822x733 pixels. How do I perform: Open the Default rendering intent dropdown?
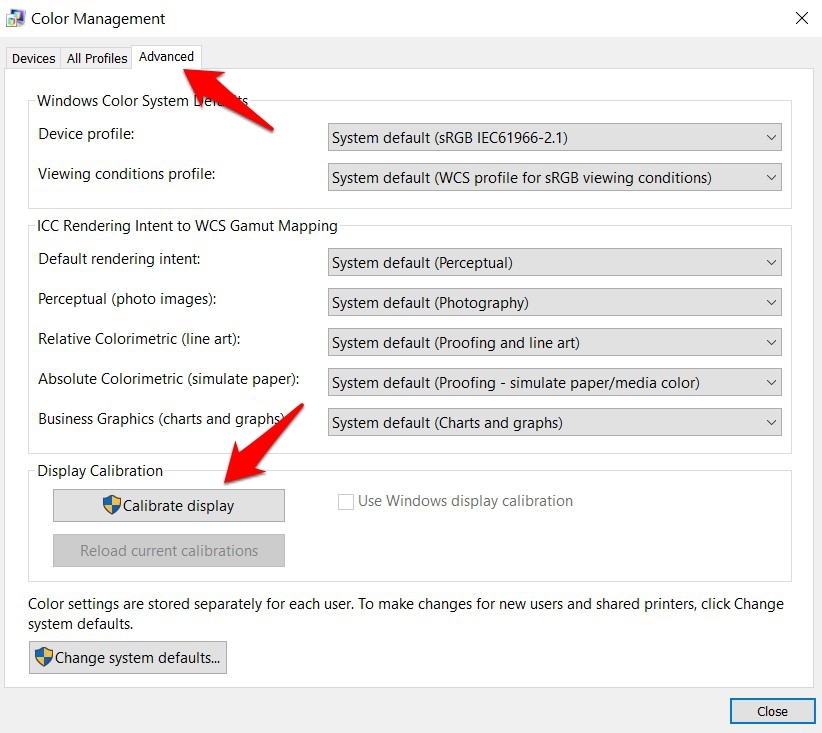coord(555,262)
